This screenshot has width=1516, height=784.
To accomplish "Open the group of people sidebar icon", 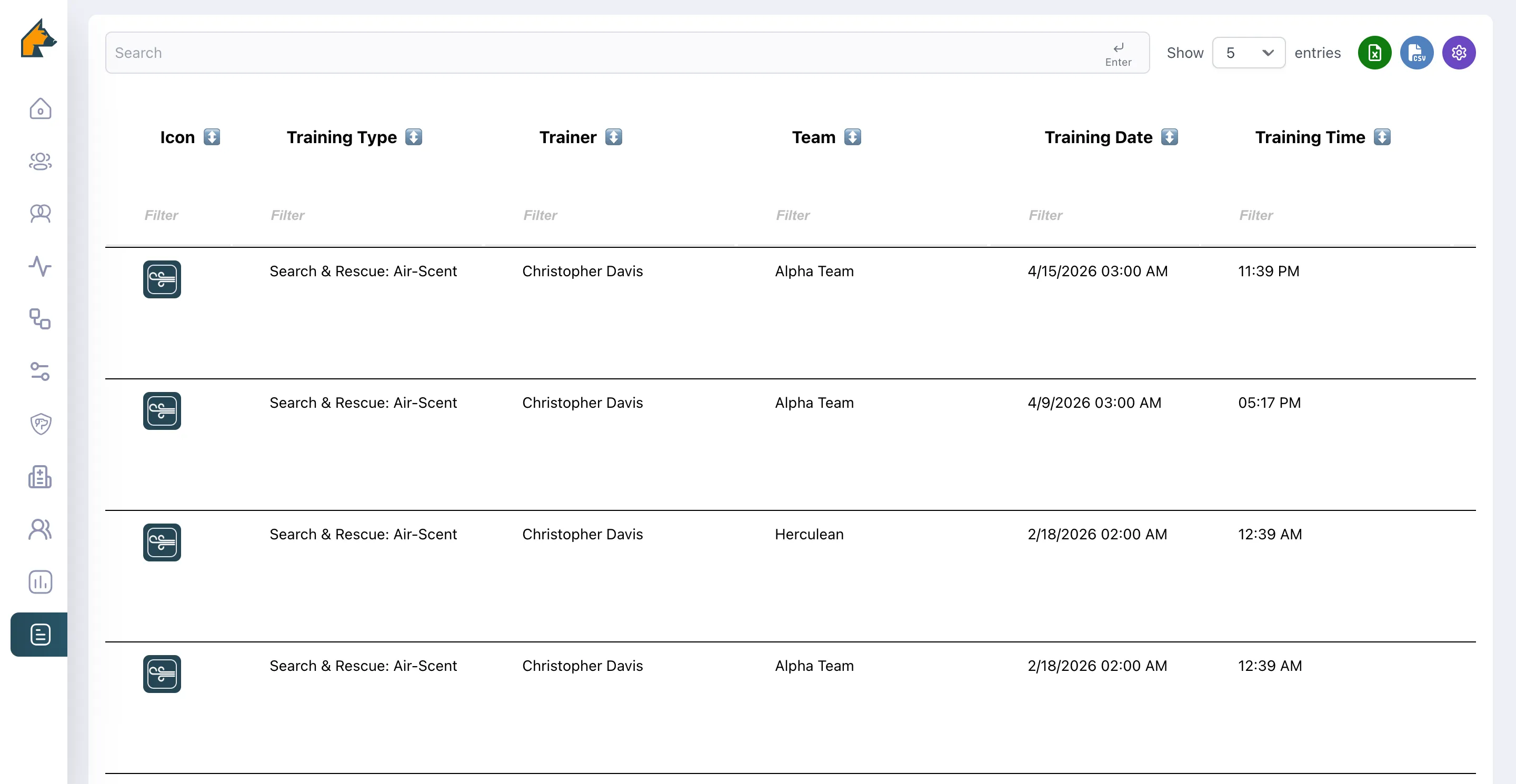I will coord(40,161).
